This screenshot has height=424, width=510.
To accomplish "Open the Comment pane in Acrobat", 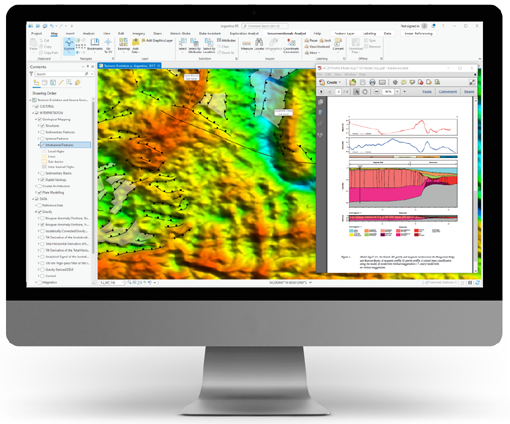I will 447,91.
